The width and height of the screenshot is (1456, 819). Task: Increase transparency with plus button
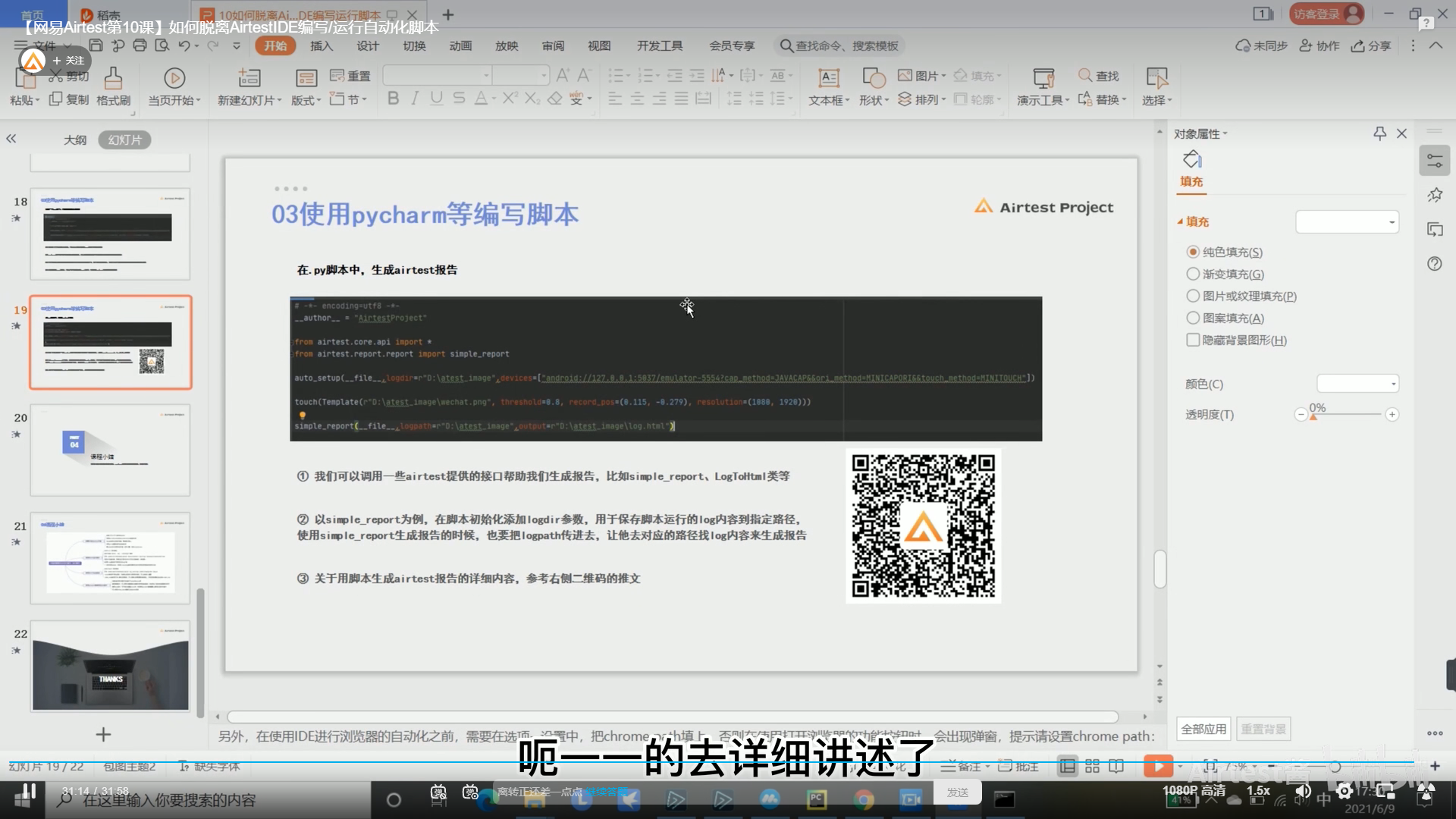[1392, 414]
